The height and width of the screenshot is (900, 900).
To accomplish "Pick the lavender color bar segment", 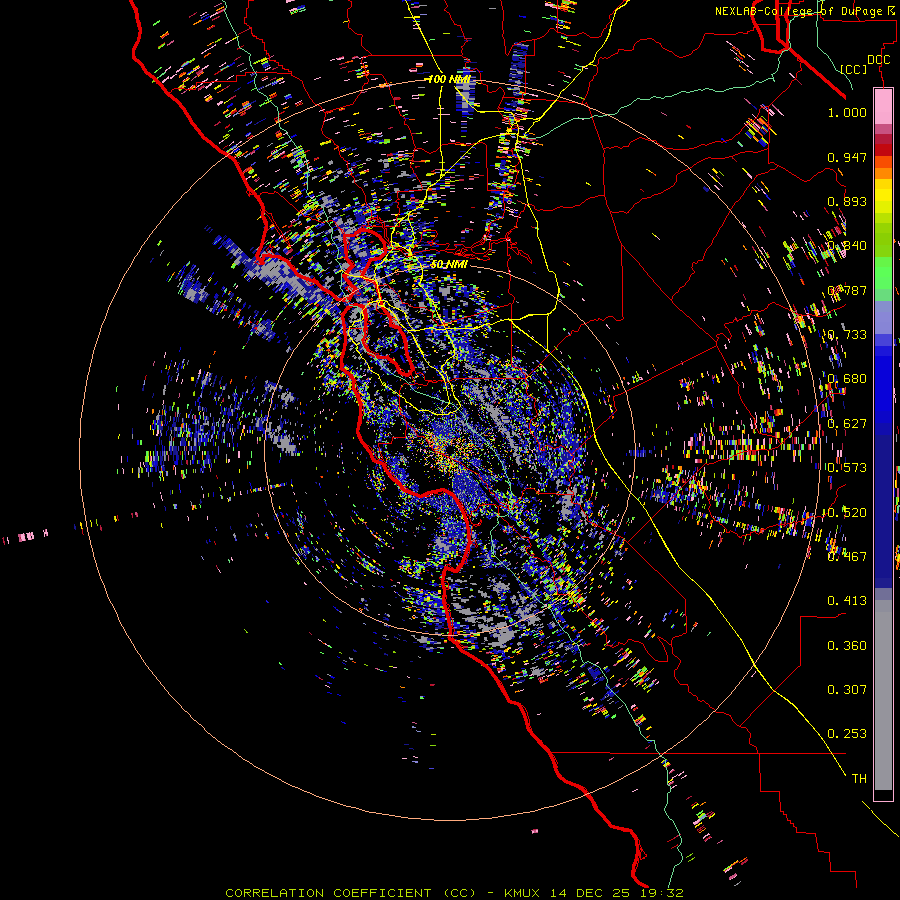I will [883, 317].
